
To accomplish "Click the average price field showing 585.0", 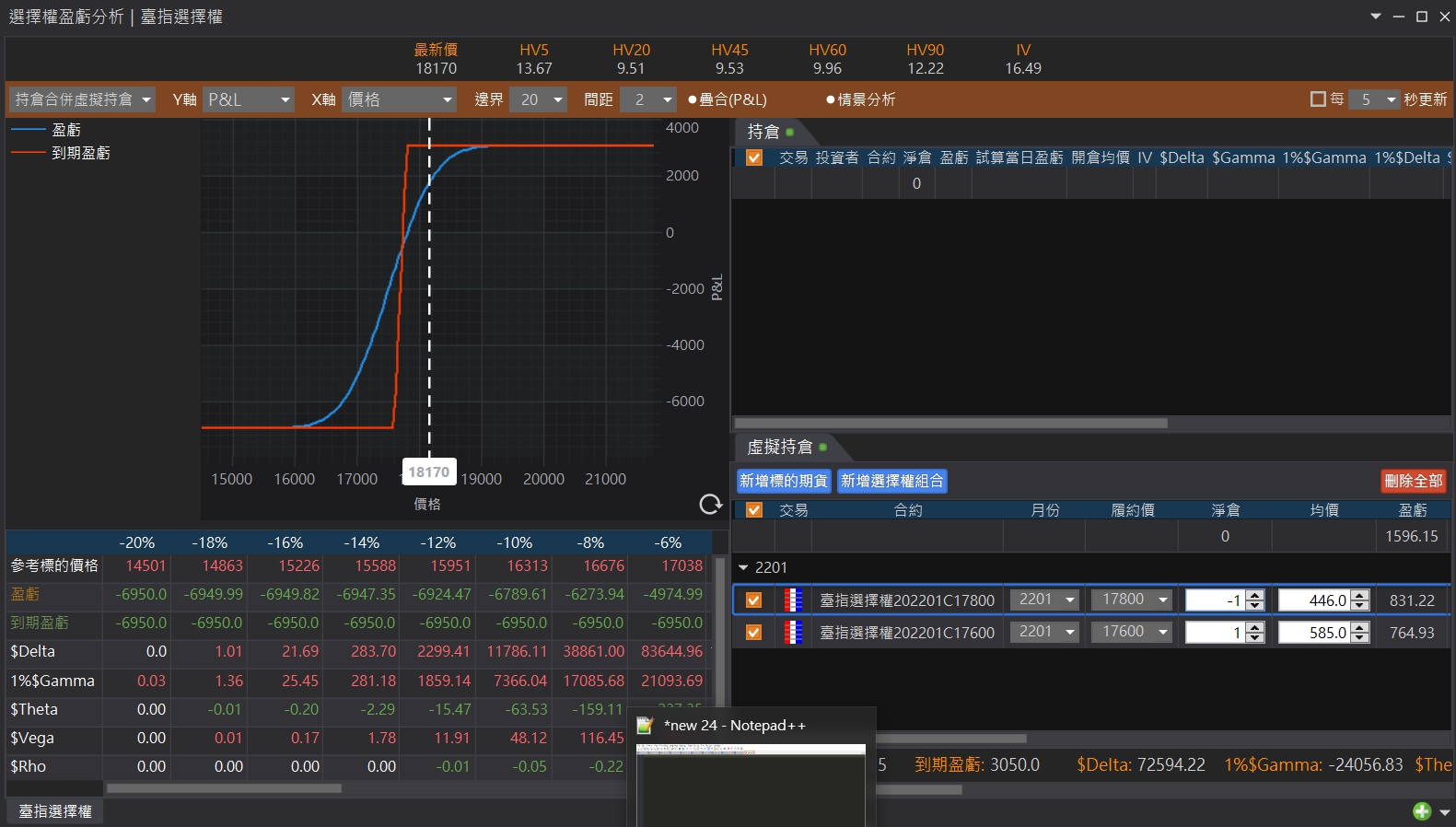I will click(1315, 633).
